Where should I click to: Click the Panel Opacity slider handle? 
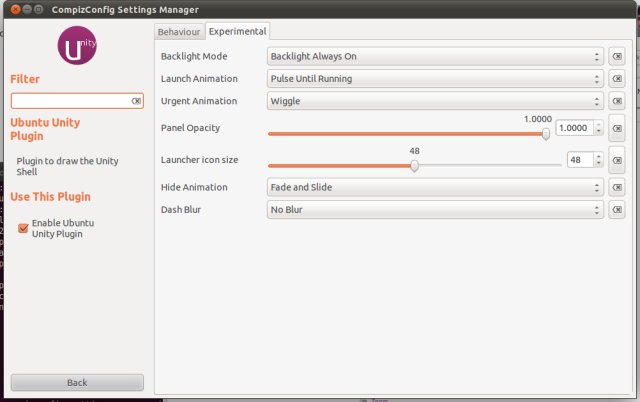coord(546,134)
